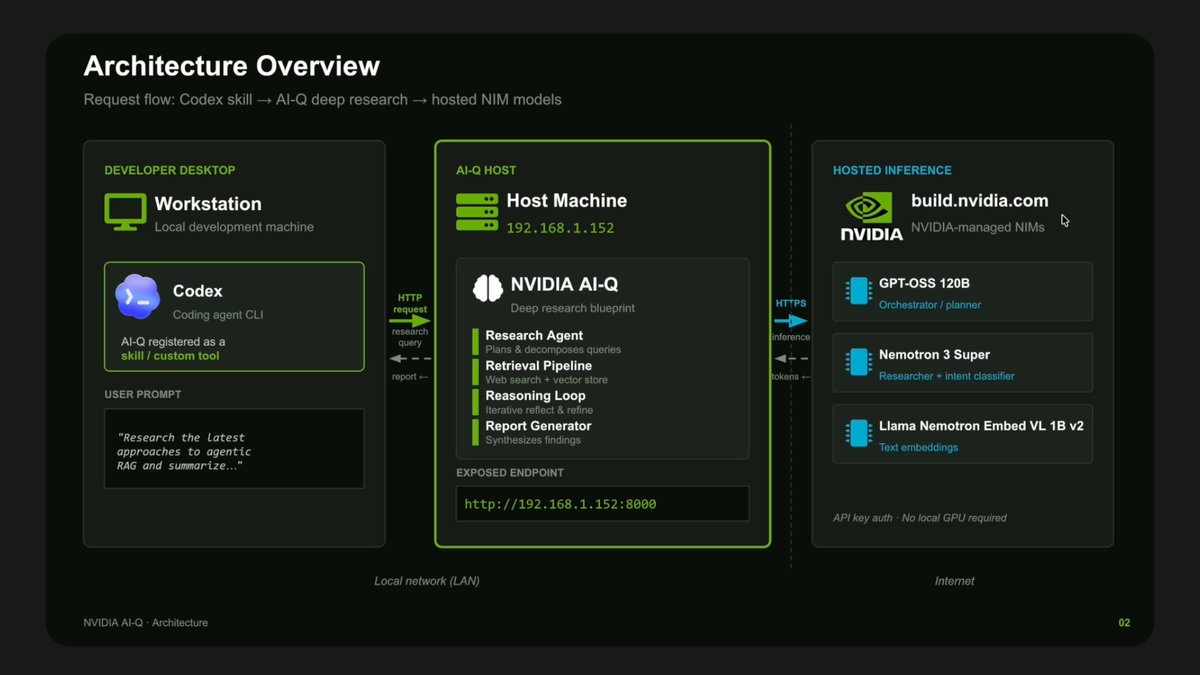Click the skill / custom tool text

pyautogui.click(x=170, y=356)
